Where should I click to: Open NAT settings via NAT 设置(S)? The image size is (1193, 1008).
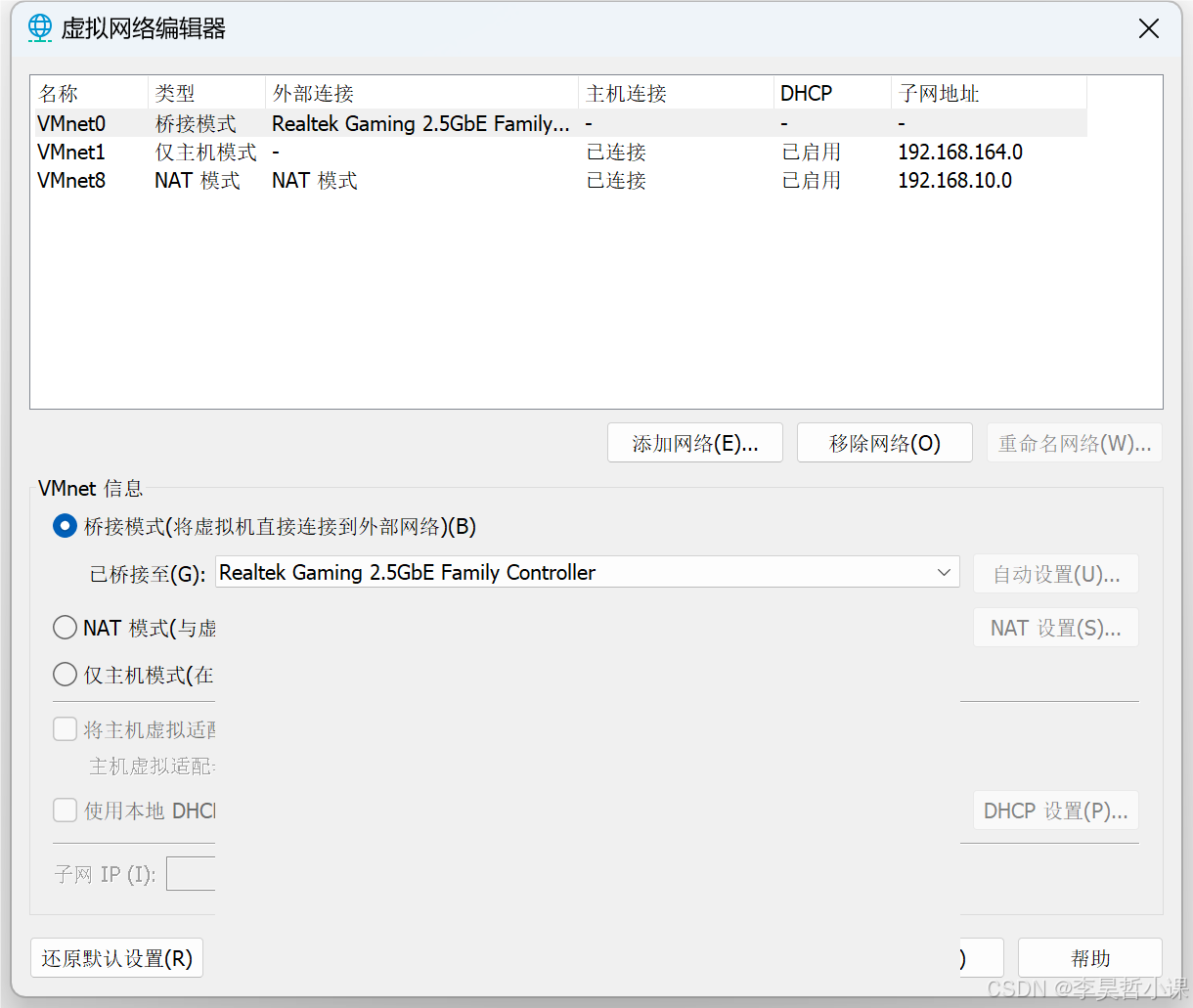[x=1055, y=627]
